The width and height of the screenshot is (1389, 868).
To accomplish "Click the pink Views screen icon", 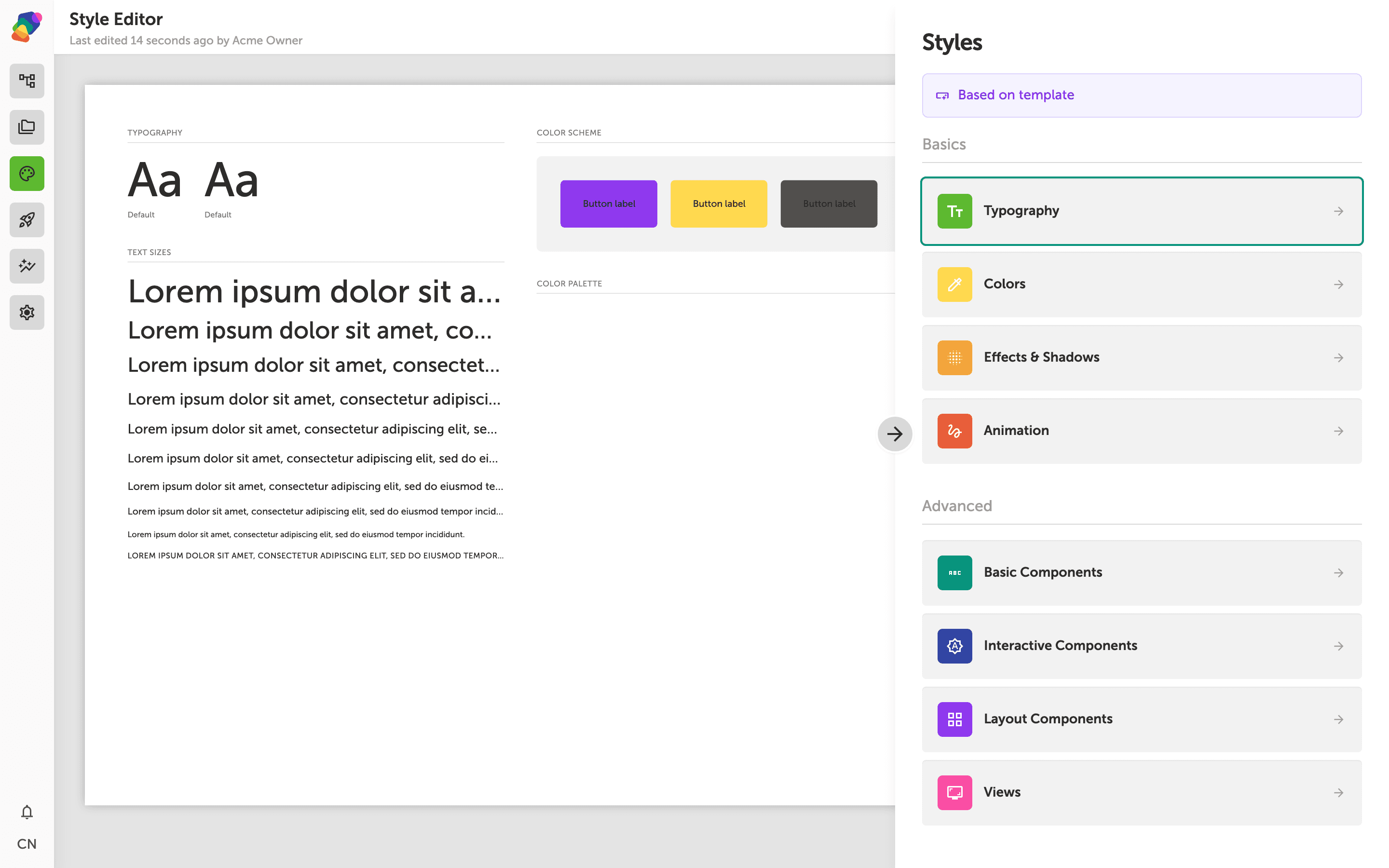I will 954,793.
